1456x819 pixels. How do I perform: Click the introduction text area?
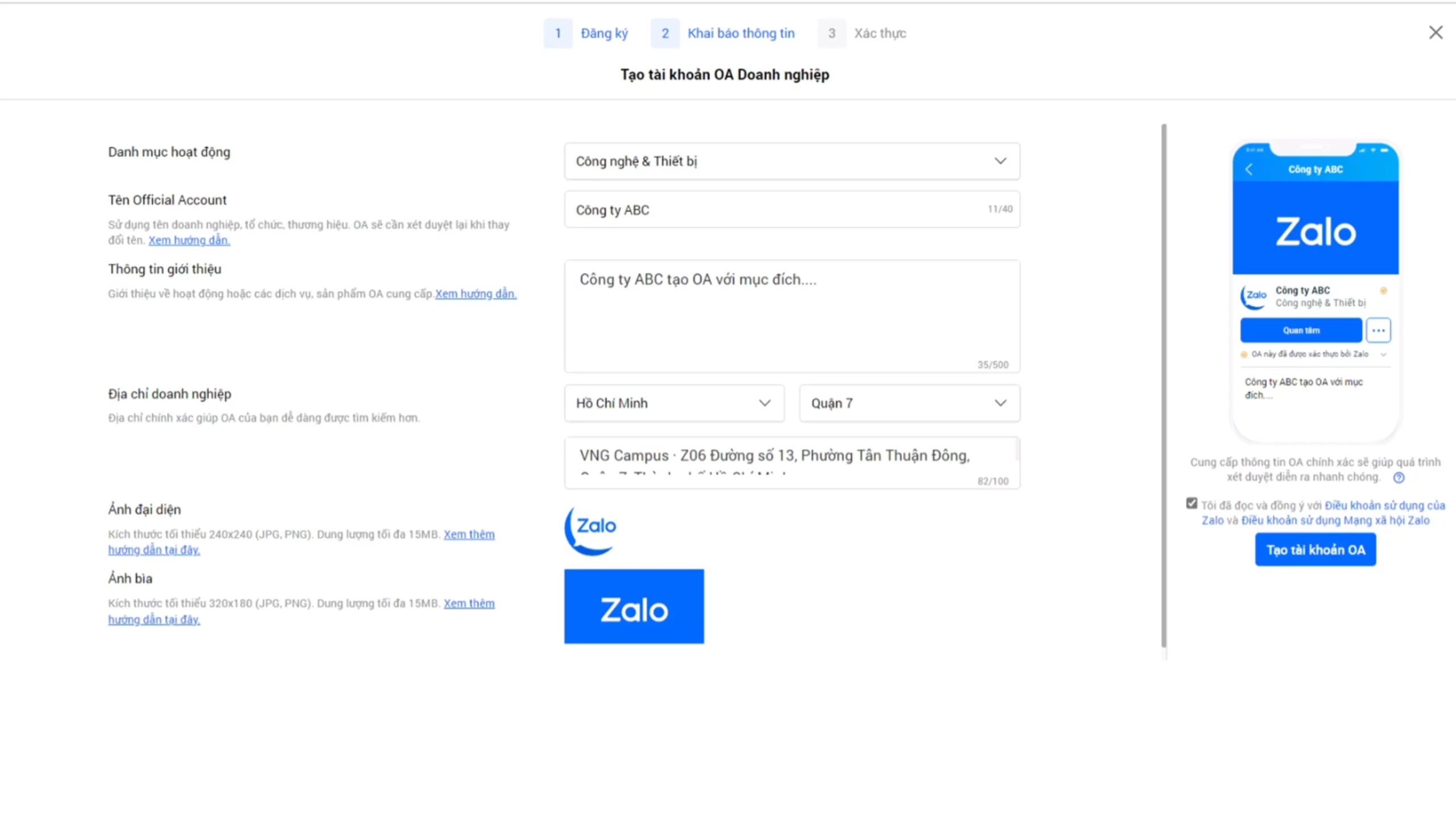point(792,316)
